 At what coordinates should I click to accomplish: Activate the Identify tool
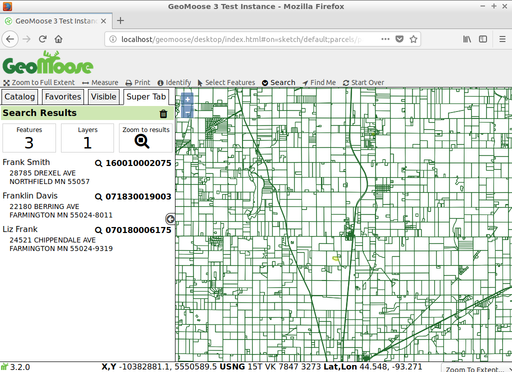tap(174, 82)
